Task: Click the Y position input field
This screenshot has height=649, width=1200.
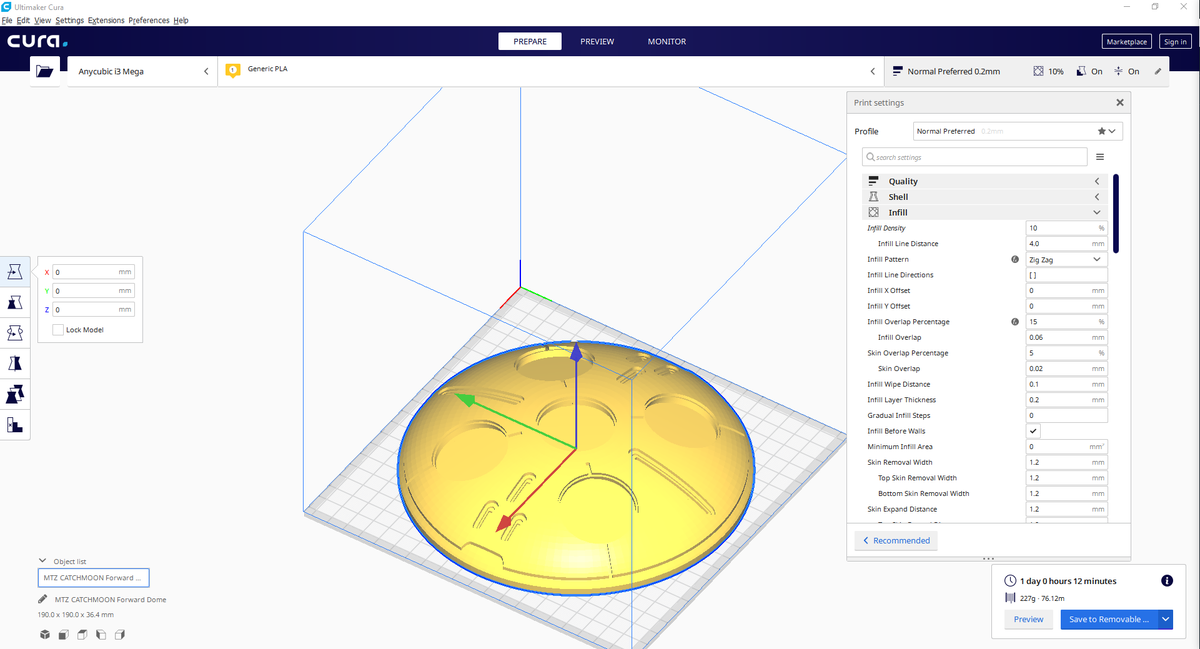Action: 93,291
